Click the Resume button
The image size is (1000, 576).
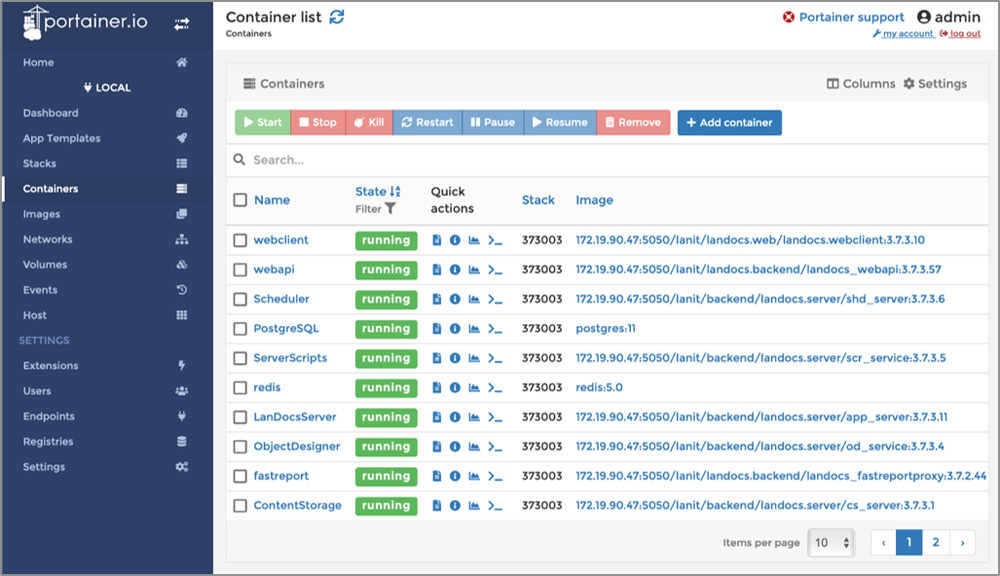(x=560, y=122)
